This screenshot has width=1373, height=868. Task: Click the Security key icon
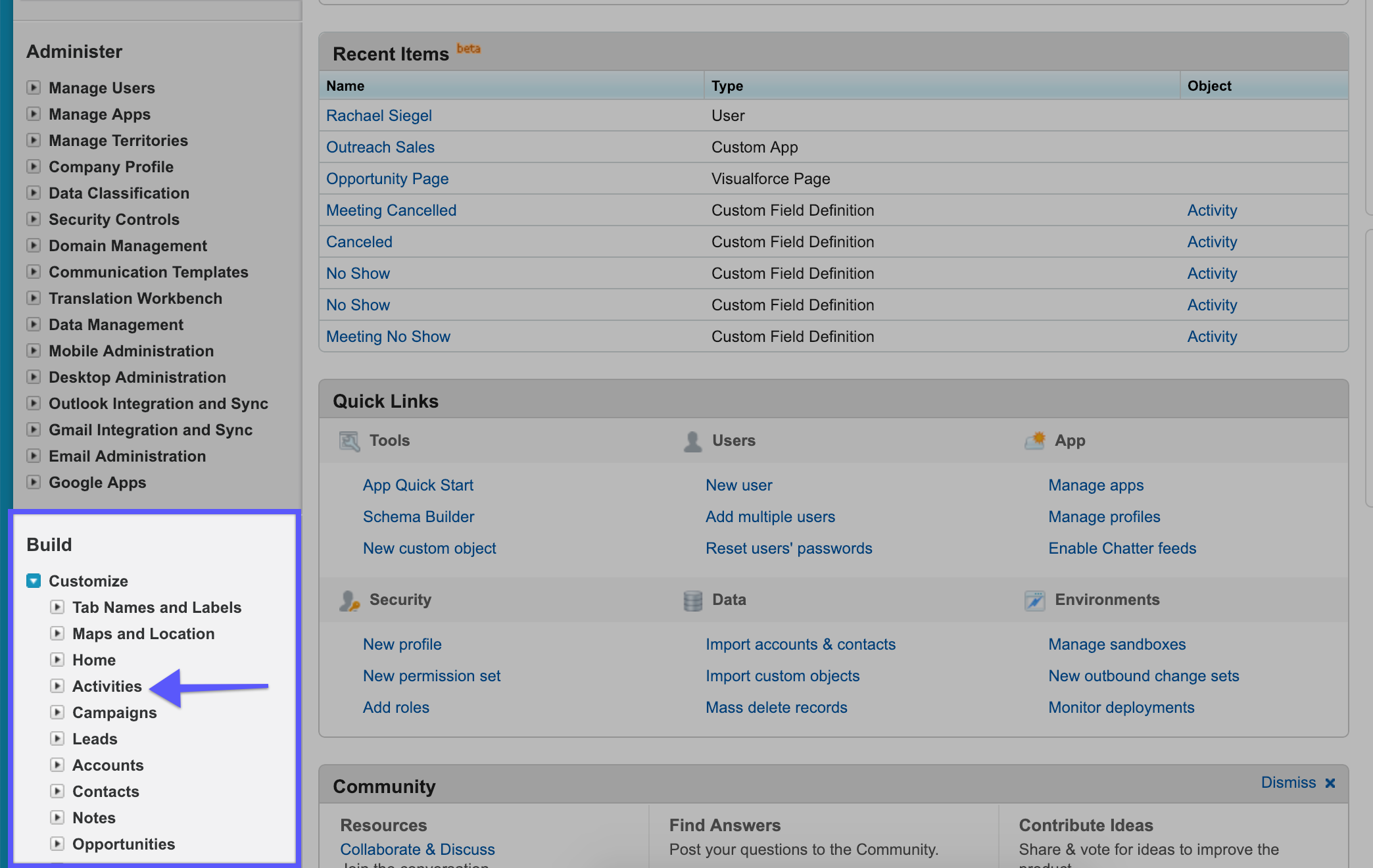(349, 600)
